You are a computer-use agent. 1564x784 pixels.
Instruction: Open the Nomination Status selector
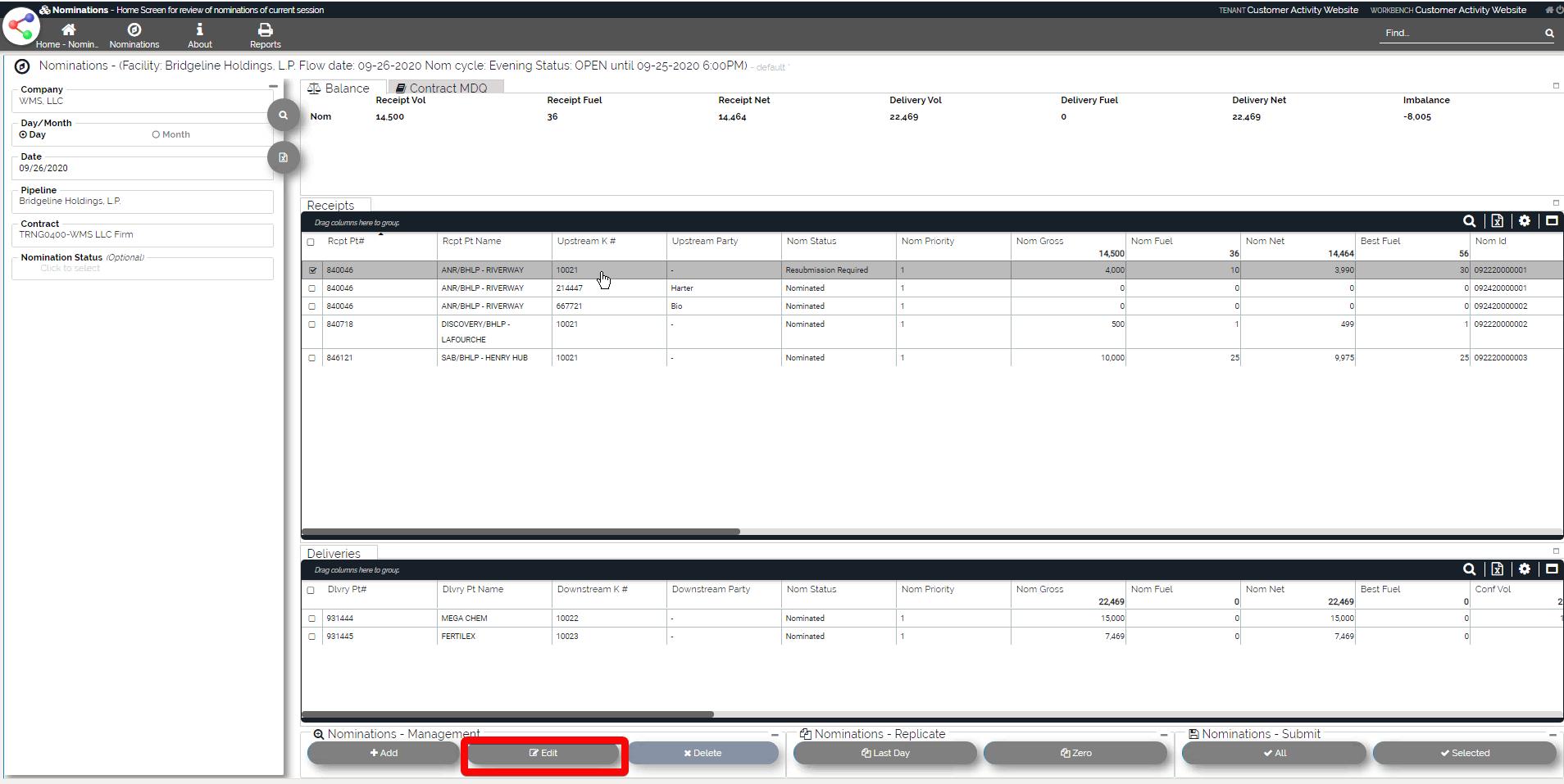point(142,268)
